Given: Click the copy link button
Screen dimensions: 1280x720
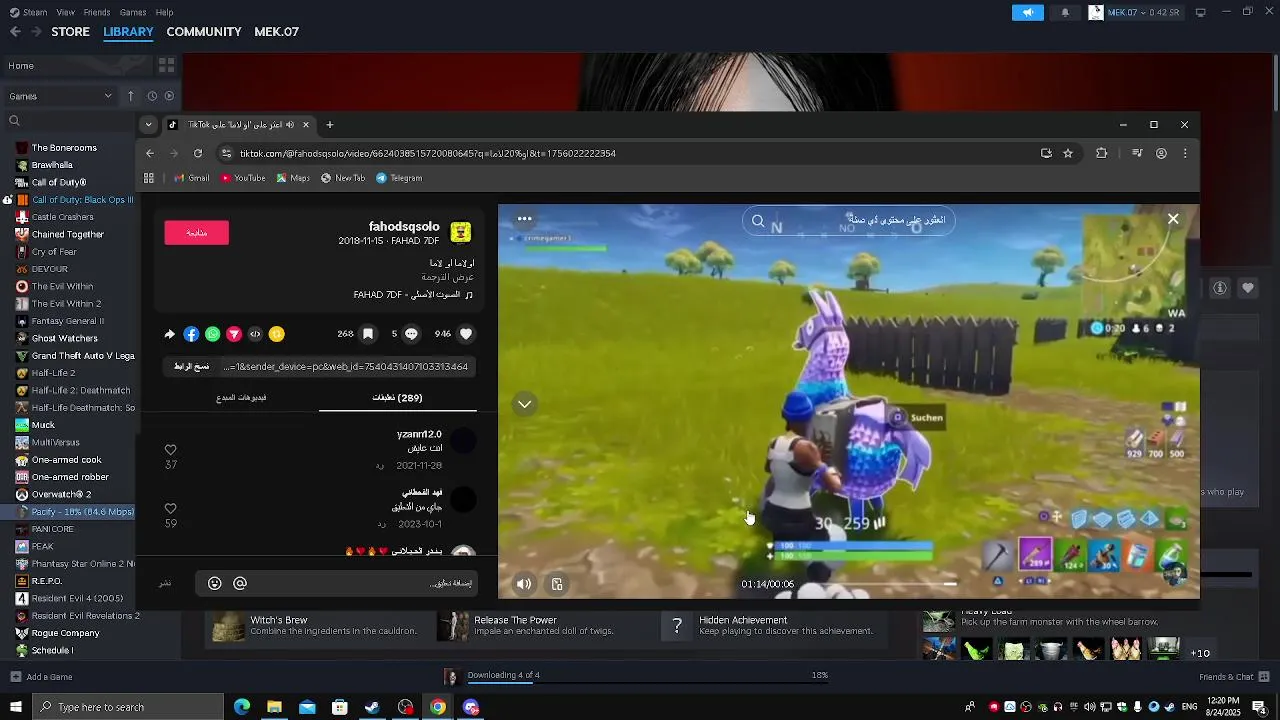Looking at the screenshot, I should click(192, 367).
